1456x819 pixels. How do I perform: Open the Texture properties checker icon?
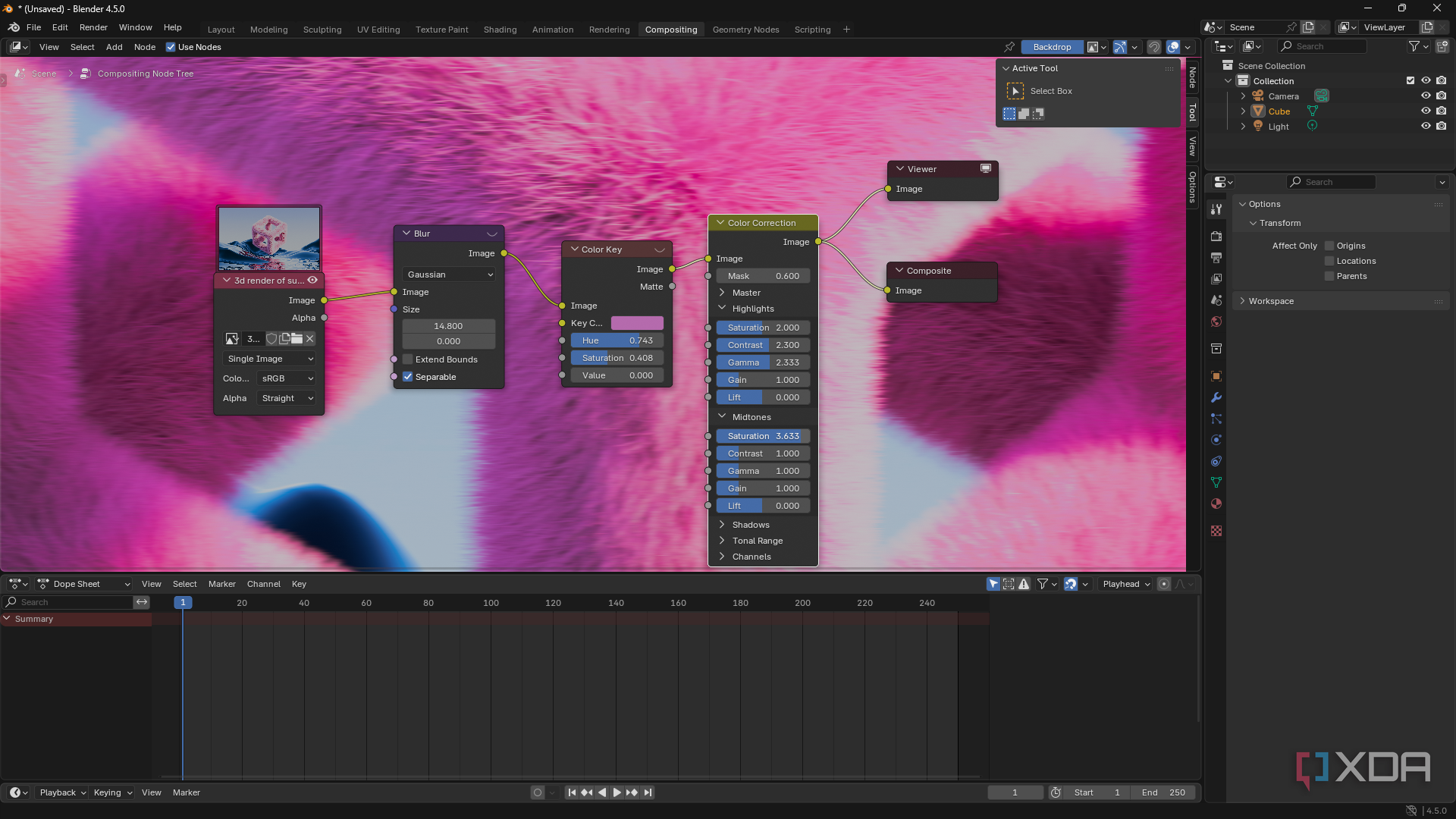1216,531
